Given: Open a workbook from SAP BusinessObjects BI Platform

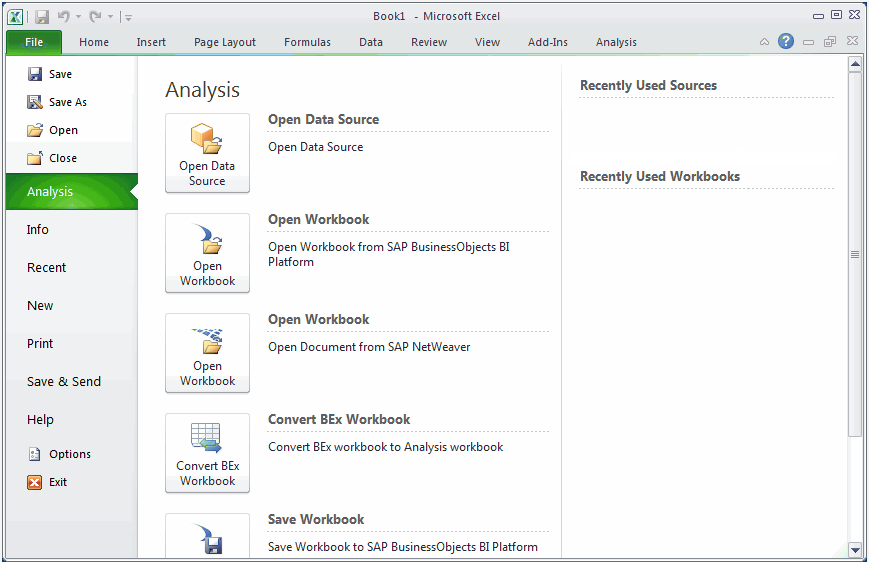Looking at the screenshot, I should coord(207,252).
